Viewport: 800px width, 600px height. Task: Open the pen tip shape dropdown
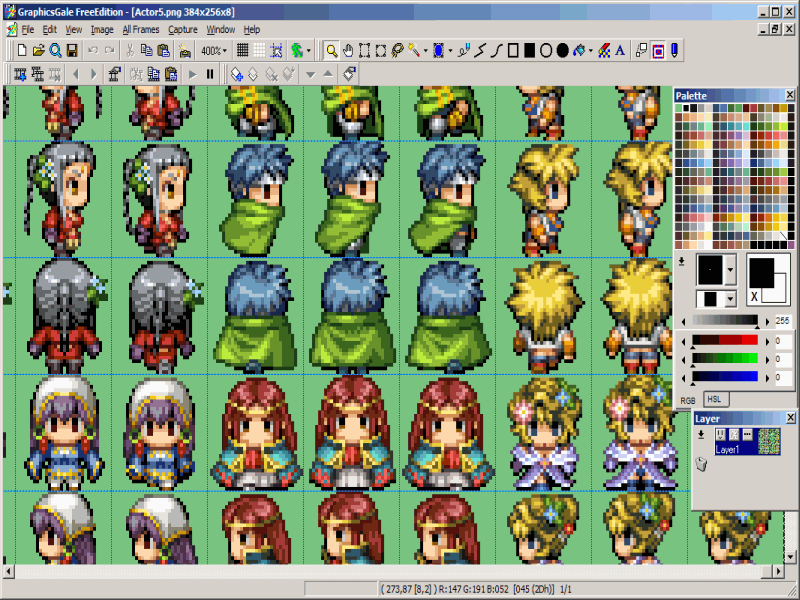tap(731, 269)
